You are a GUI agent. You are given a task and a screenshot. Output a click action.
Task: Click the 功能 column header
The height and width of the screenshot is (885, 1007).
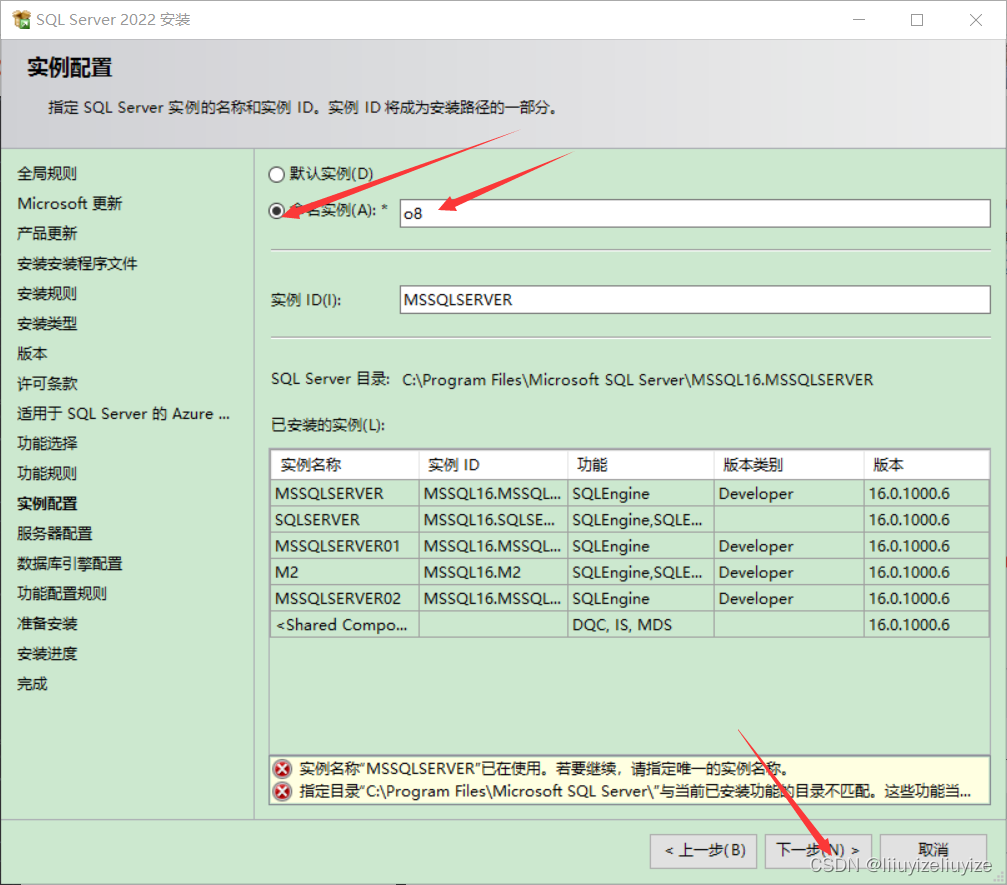coord(641,465)
